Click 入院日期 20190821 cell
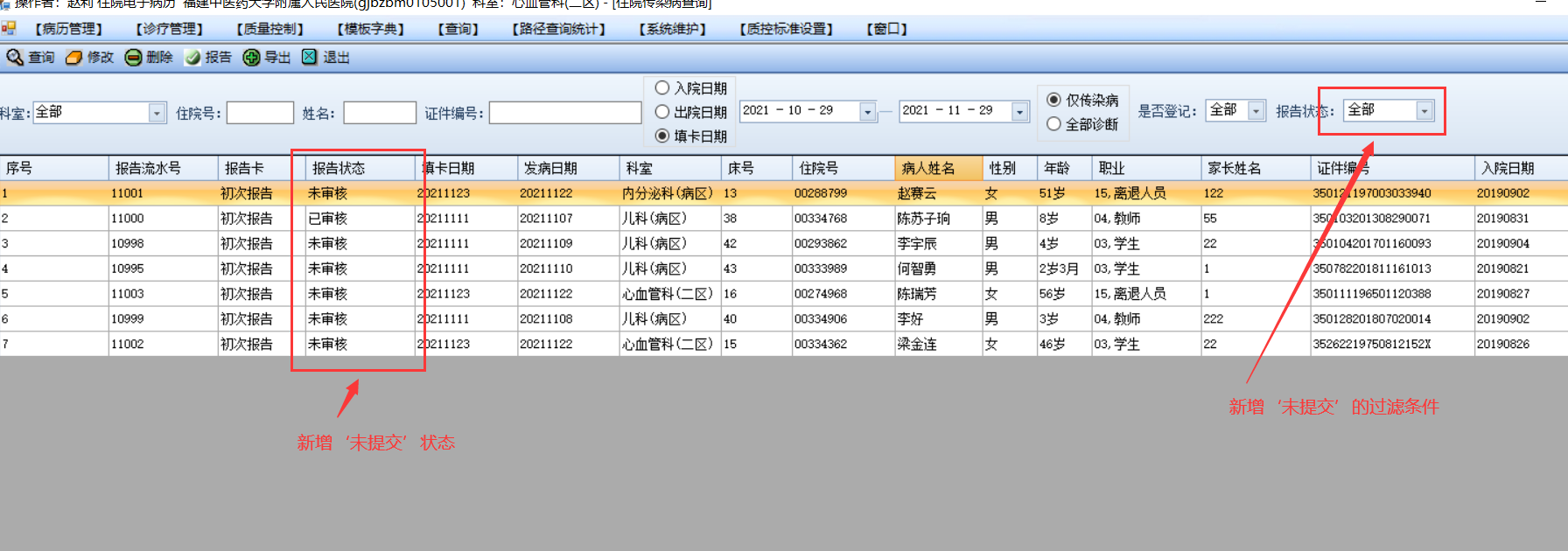 pos(1521,269)
